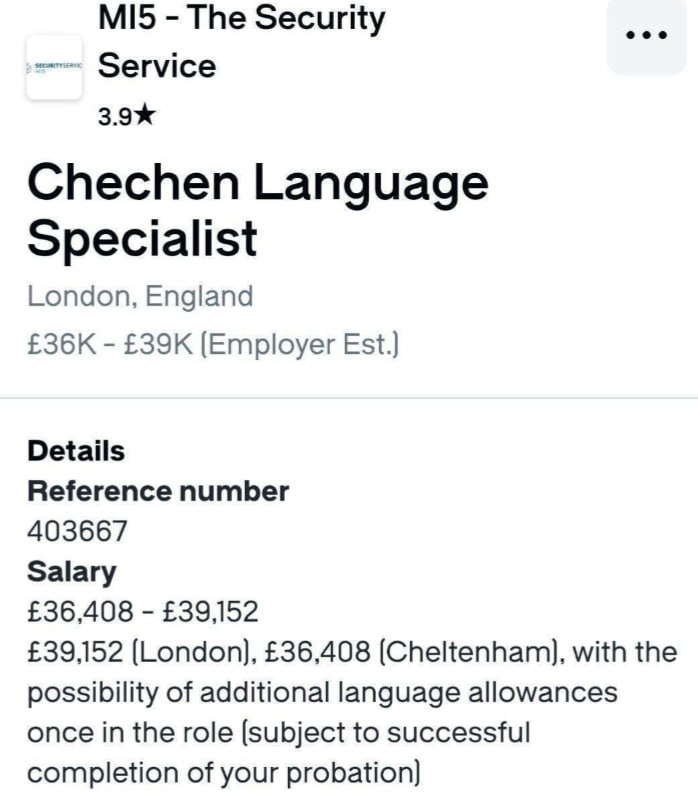Click the "completion of your probation" line

pyautogui.click(x=225, y=773)
